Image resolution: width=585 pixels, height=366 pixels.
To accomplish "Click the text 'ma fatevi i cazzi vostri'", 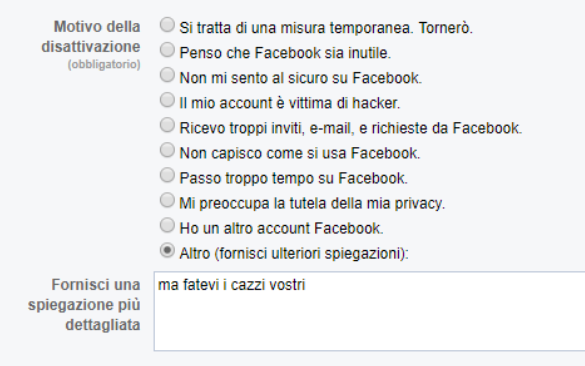I will pos(232,285).
